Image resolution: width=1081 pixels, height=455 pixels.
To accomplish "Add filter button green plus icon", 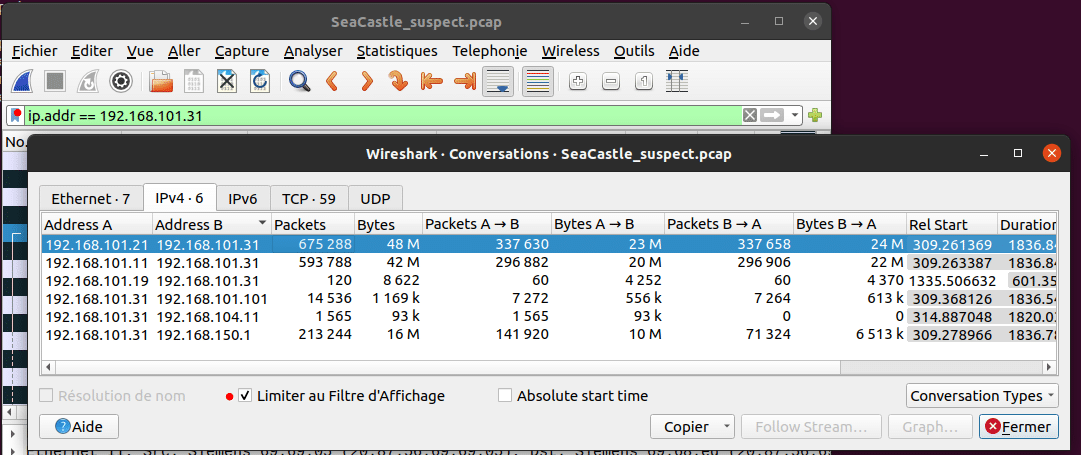I will [815, 115].
